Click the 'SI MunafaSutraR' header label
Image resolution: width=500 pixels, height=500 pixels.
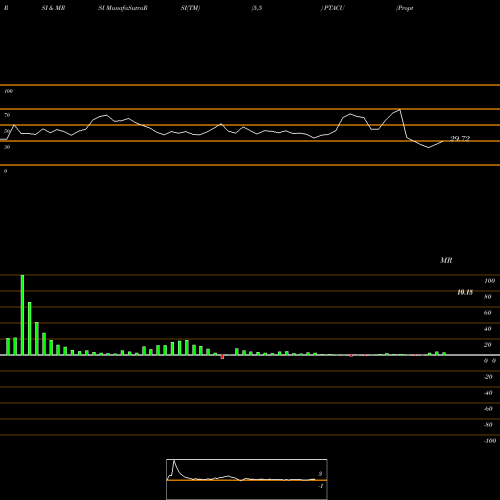123,8
